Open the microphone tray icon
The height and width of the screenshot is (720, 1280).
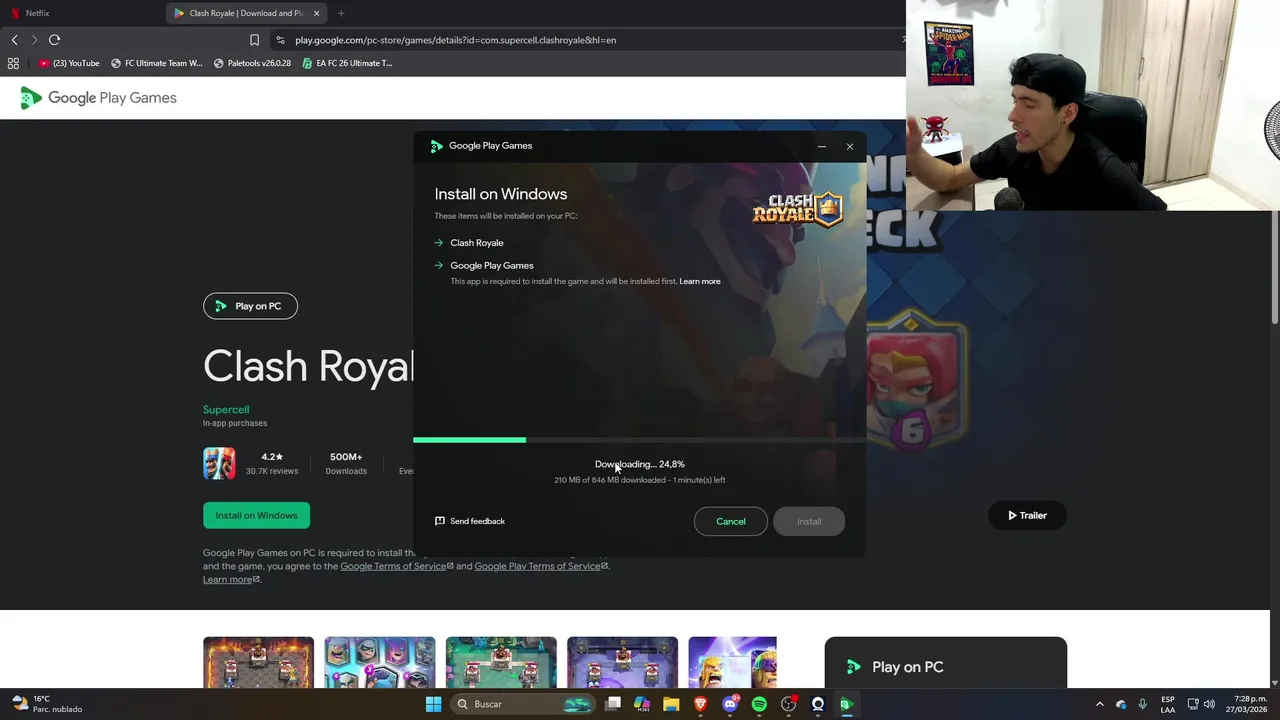(1142, 704)
